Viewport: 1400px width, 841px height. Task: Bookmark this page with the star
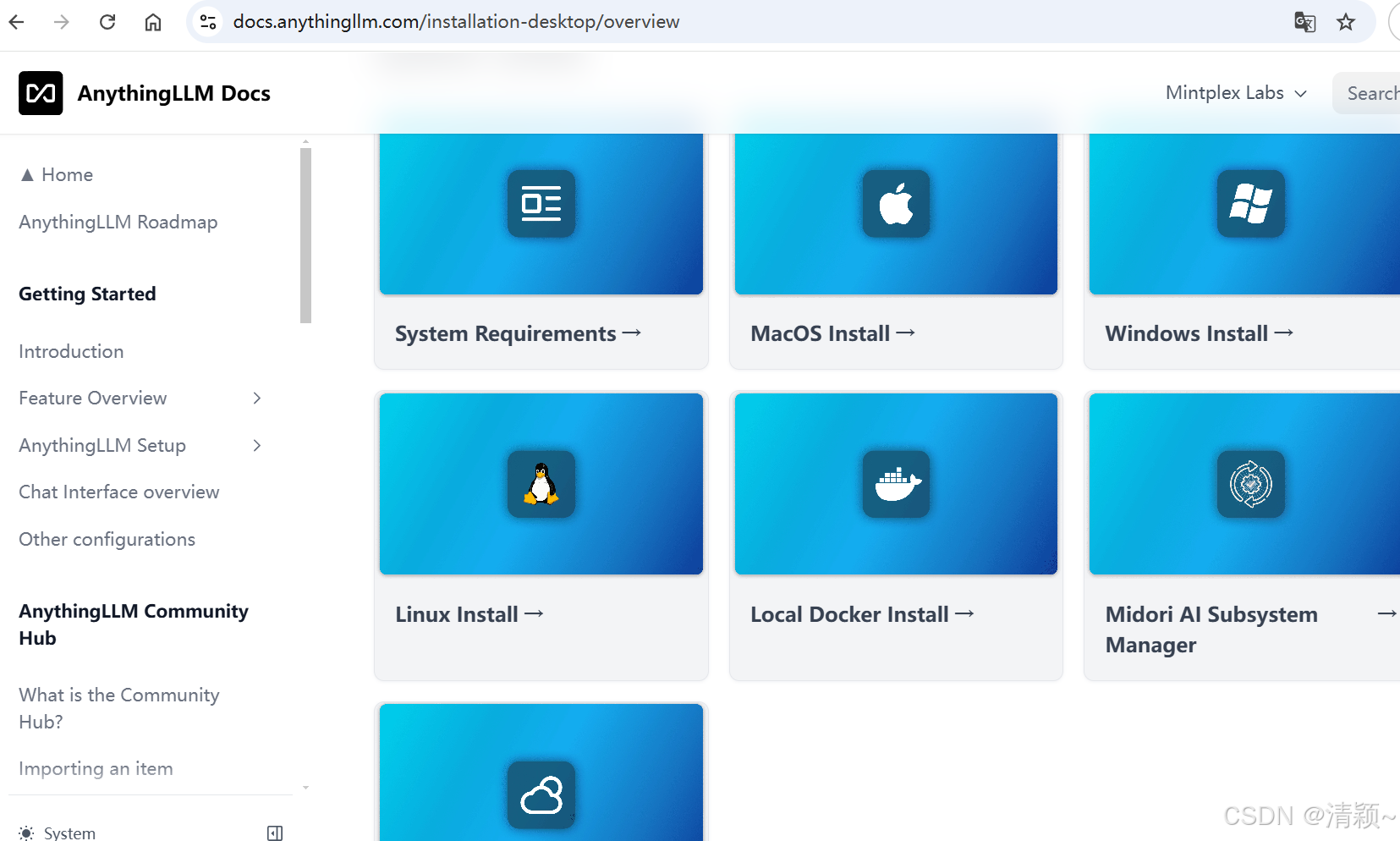pos(1346,22)
